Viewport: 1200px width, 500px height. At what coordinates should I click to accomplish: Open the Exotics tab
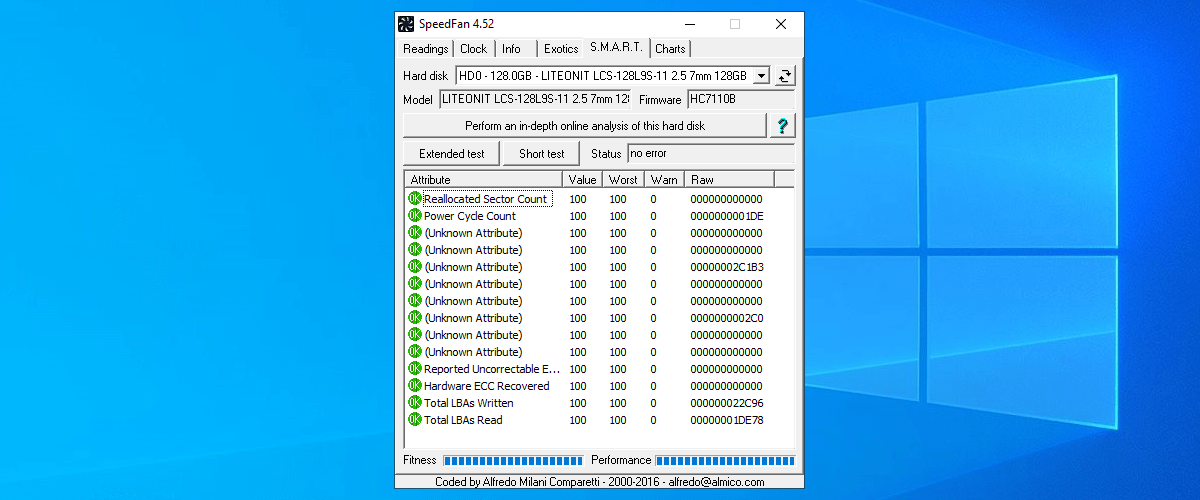coord(561,49)
